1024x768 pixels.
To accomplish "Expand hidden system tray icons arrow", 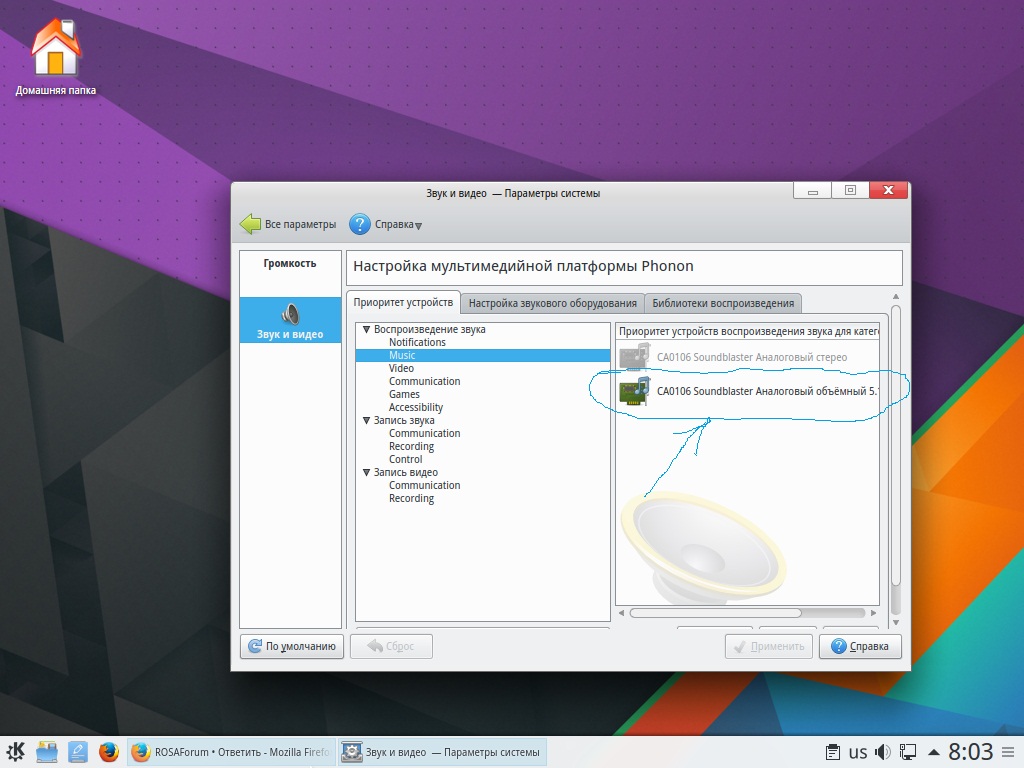I will [x=934, y=752].
